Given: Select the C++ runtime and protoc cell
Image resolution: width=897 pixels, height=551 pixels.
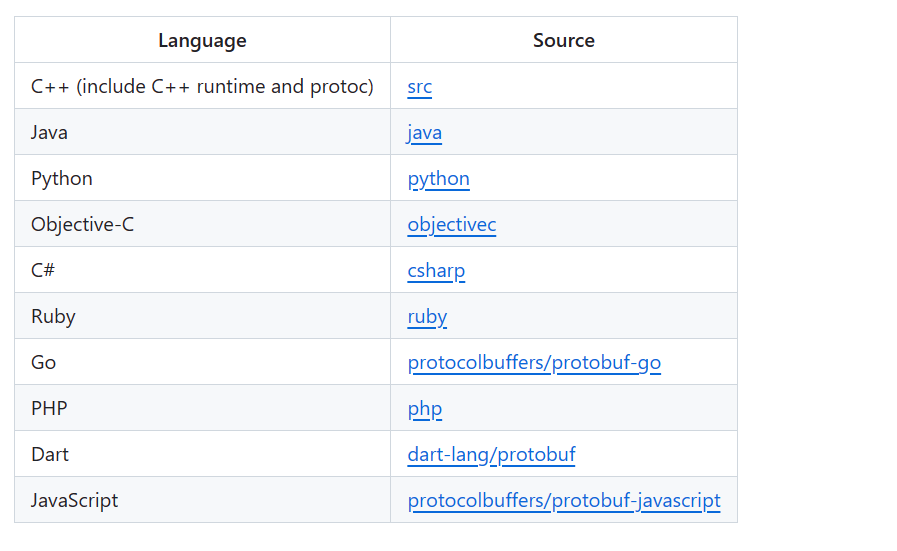Looking at the screenshot, I should (x=202, y=87).
